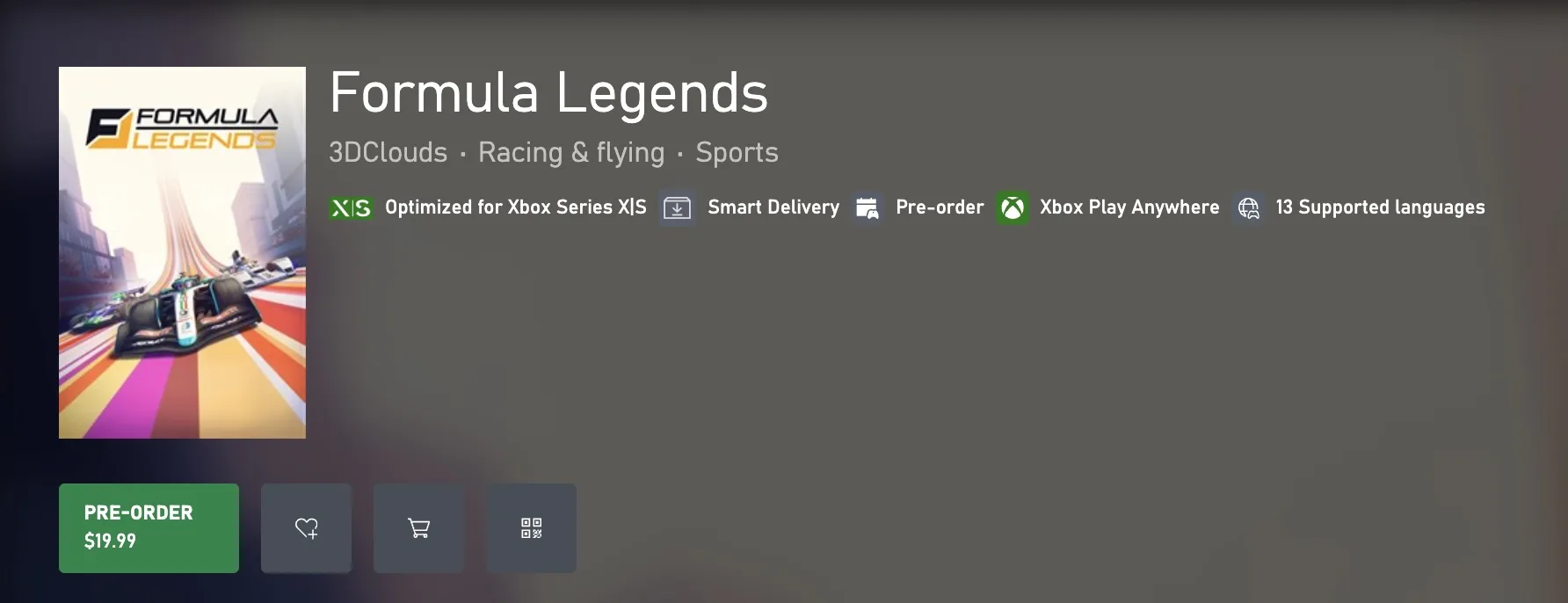Click the 'Pre-order' feature label

pos(940,207)
